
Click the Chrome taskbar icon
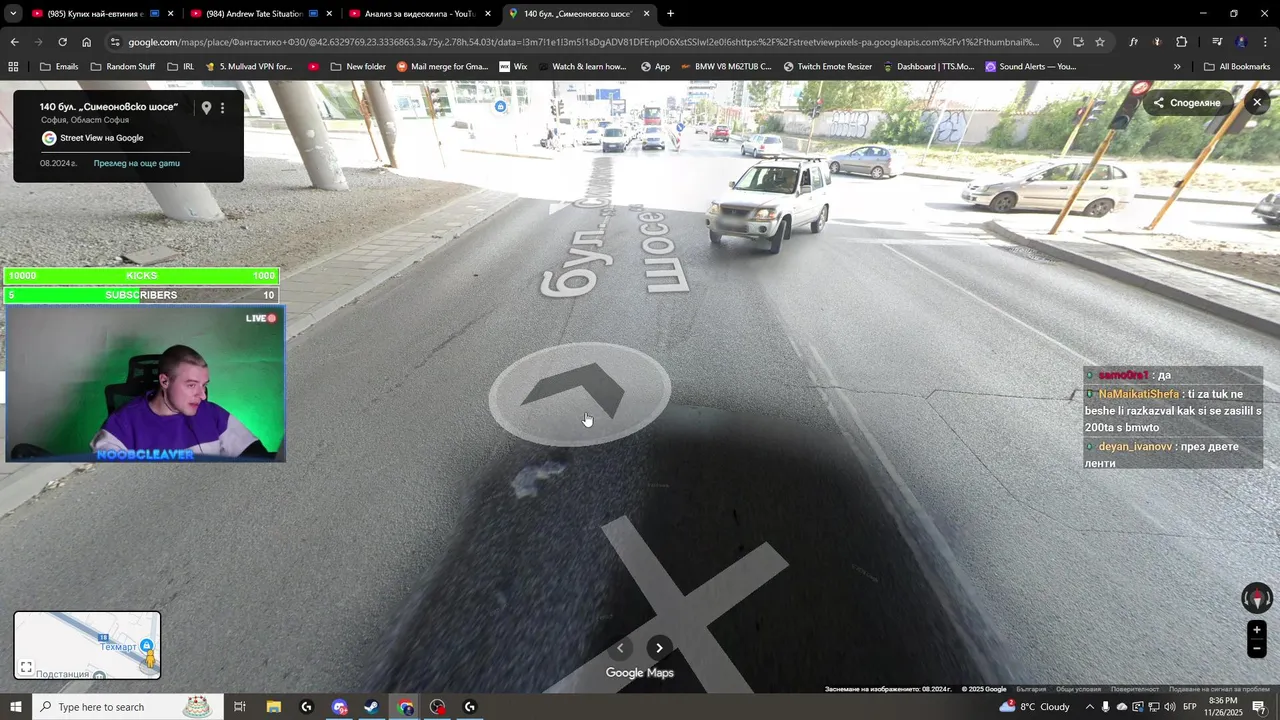405,707
